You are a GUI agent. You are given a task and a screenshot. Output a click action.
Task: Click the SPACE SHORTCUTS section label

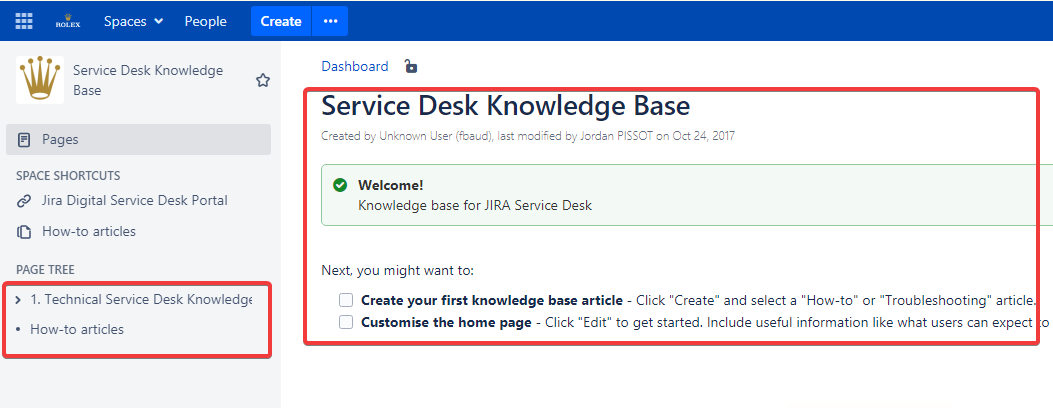pyautogui.click(x=68, y=176)
